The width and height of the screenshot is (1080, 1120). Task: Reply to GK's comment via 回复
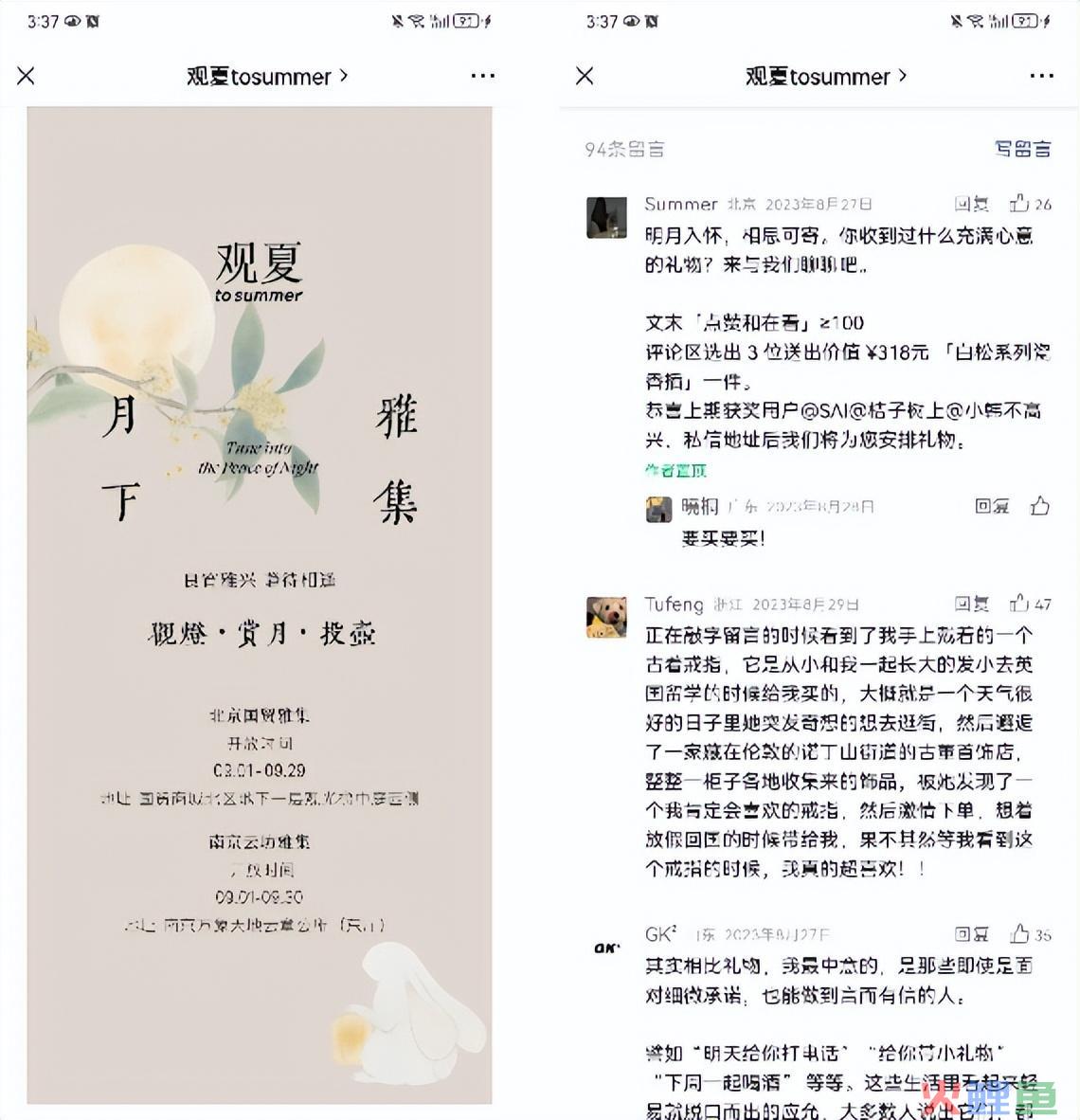pos(971,933)
